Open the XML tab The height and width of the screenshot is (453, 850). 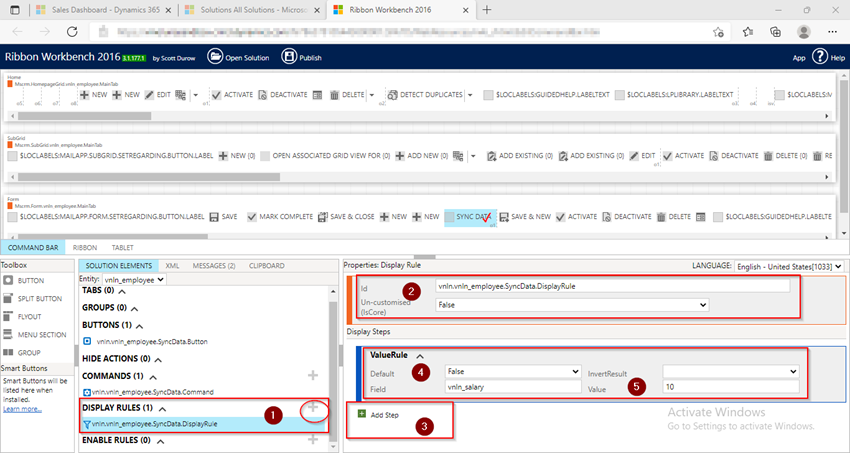click(172, 266)
